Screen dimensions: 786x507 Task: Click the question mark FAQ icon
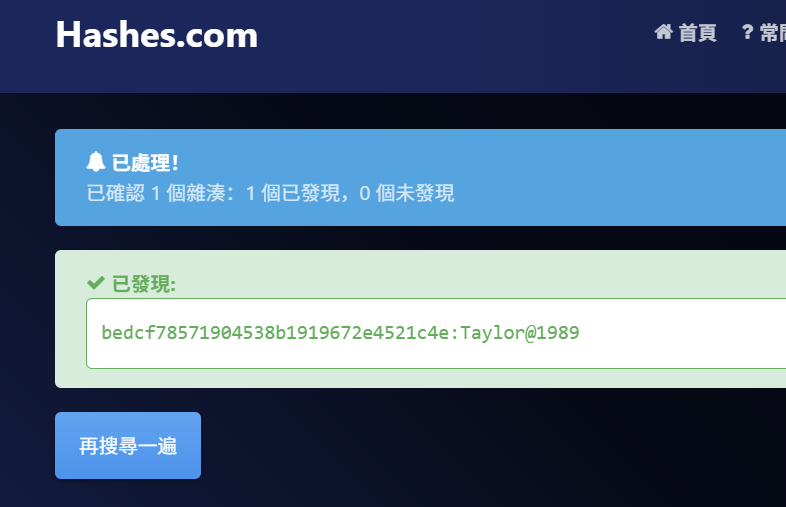[747, 32]
